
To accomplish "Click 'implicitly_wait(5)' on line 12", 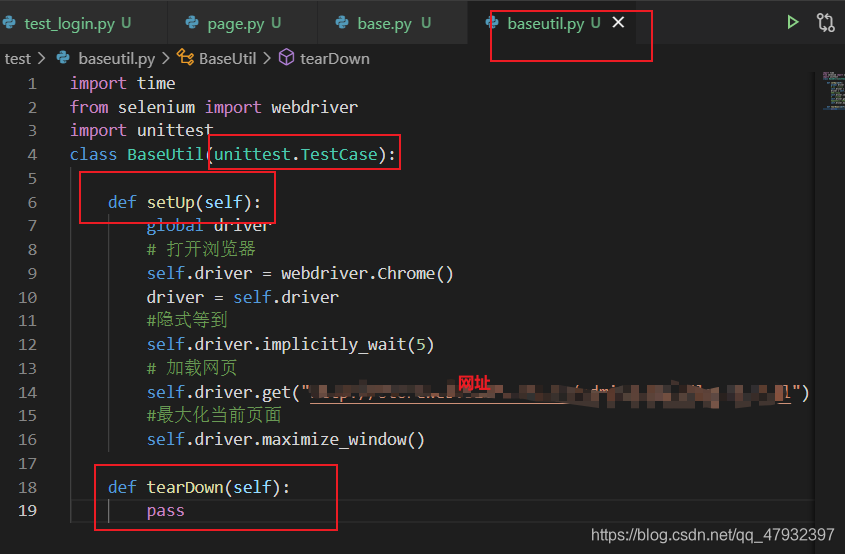I will 348,344.
